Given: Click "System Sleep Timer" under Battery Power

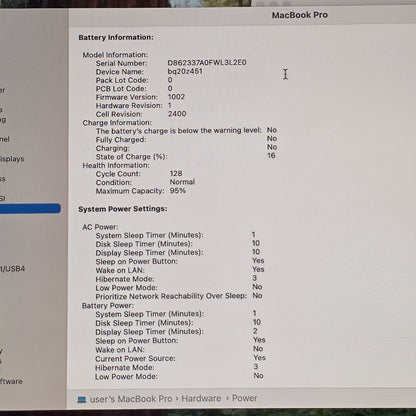Looking at the screenshot, I should (150, 314).
